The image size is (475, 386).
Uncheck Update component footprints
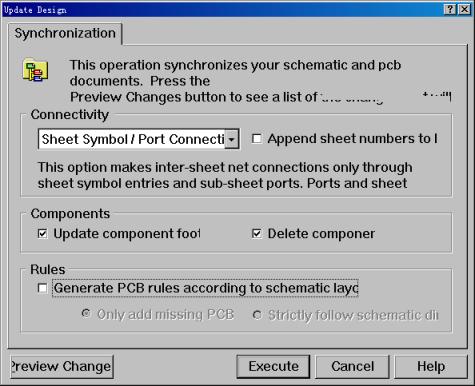click(42, 233)
